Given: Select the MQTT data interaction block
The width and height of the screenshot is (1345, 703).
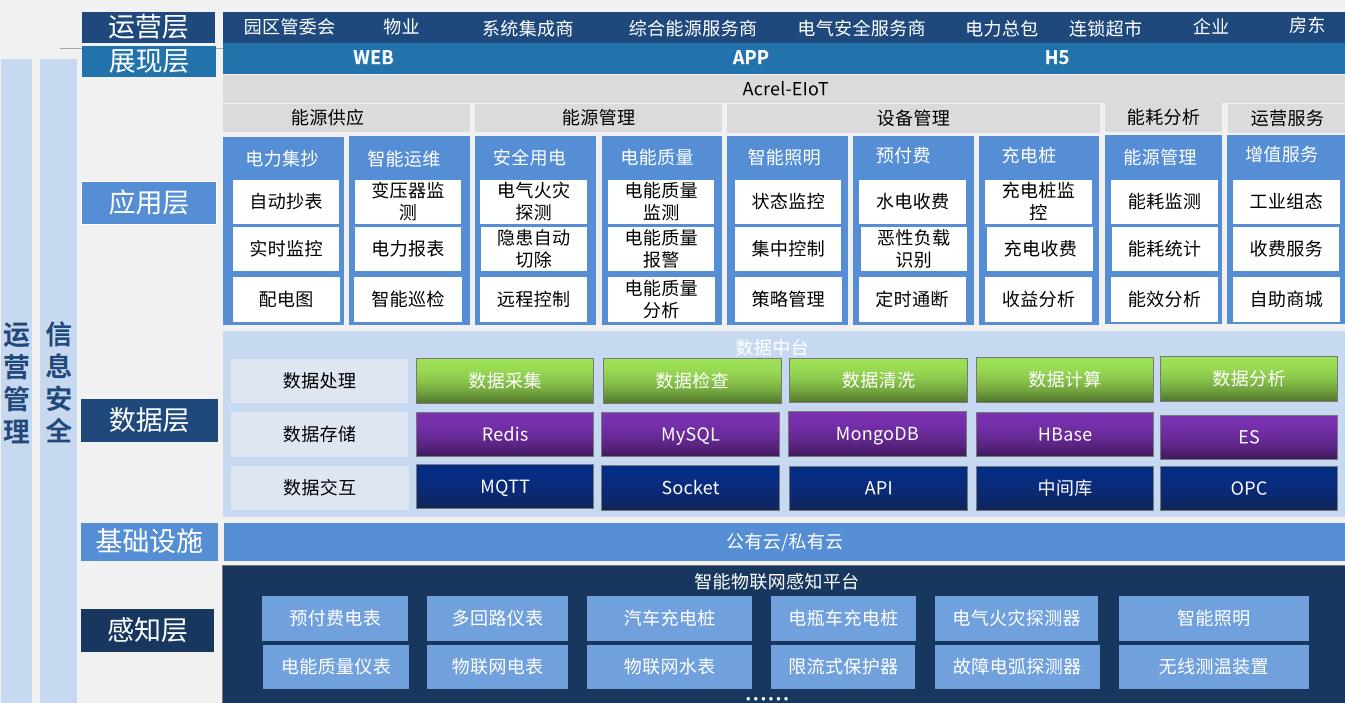Looking at the screenshot, I should click(x=504, y=487).
